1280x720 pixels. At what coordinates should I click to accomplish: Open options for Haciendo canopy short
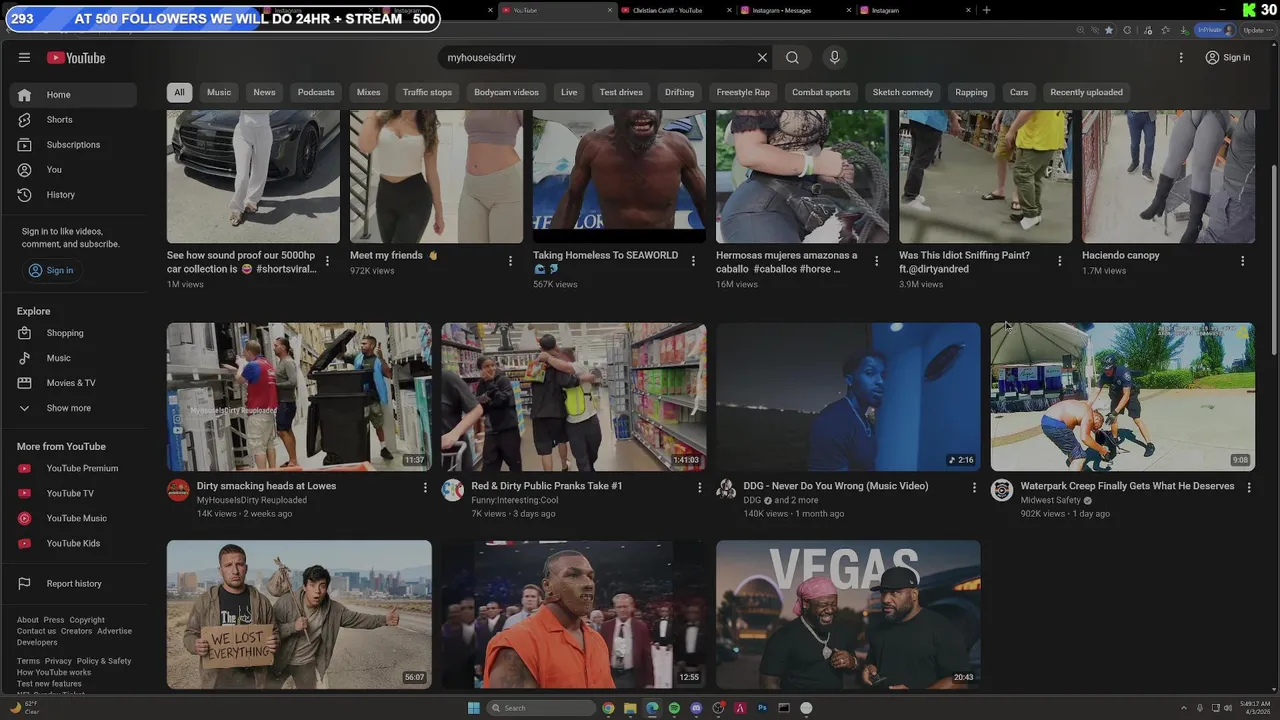1242,261
